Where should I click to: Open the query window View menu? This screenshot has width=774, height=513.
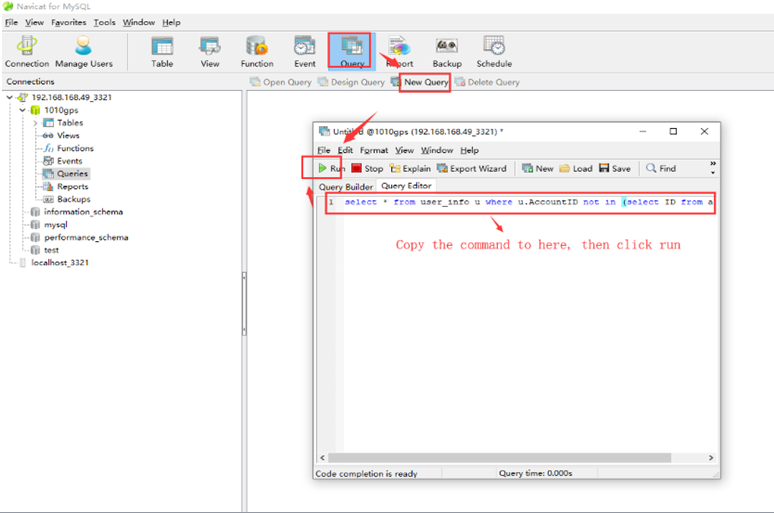[x=404, y=150]
